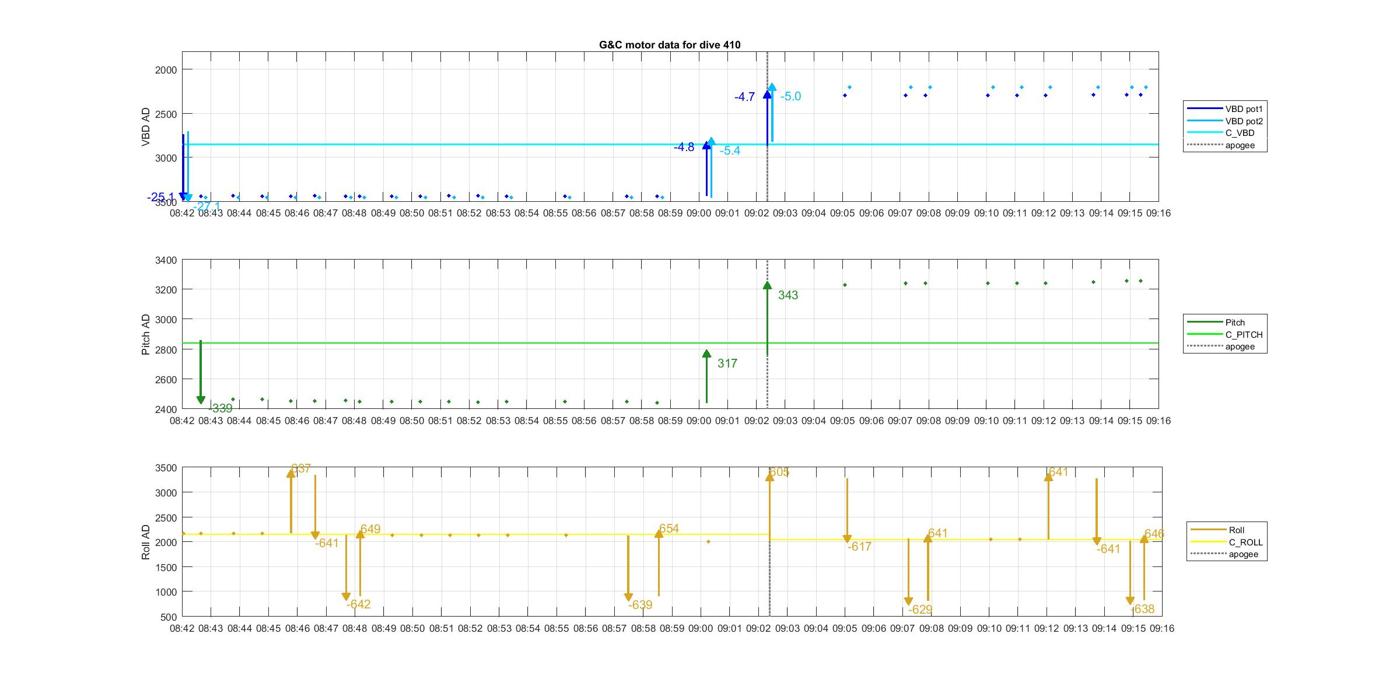Click the '-5.0' VBD data label

click(791, 97)
